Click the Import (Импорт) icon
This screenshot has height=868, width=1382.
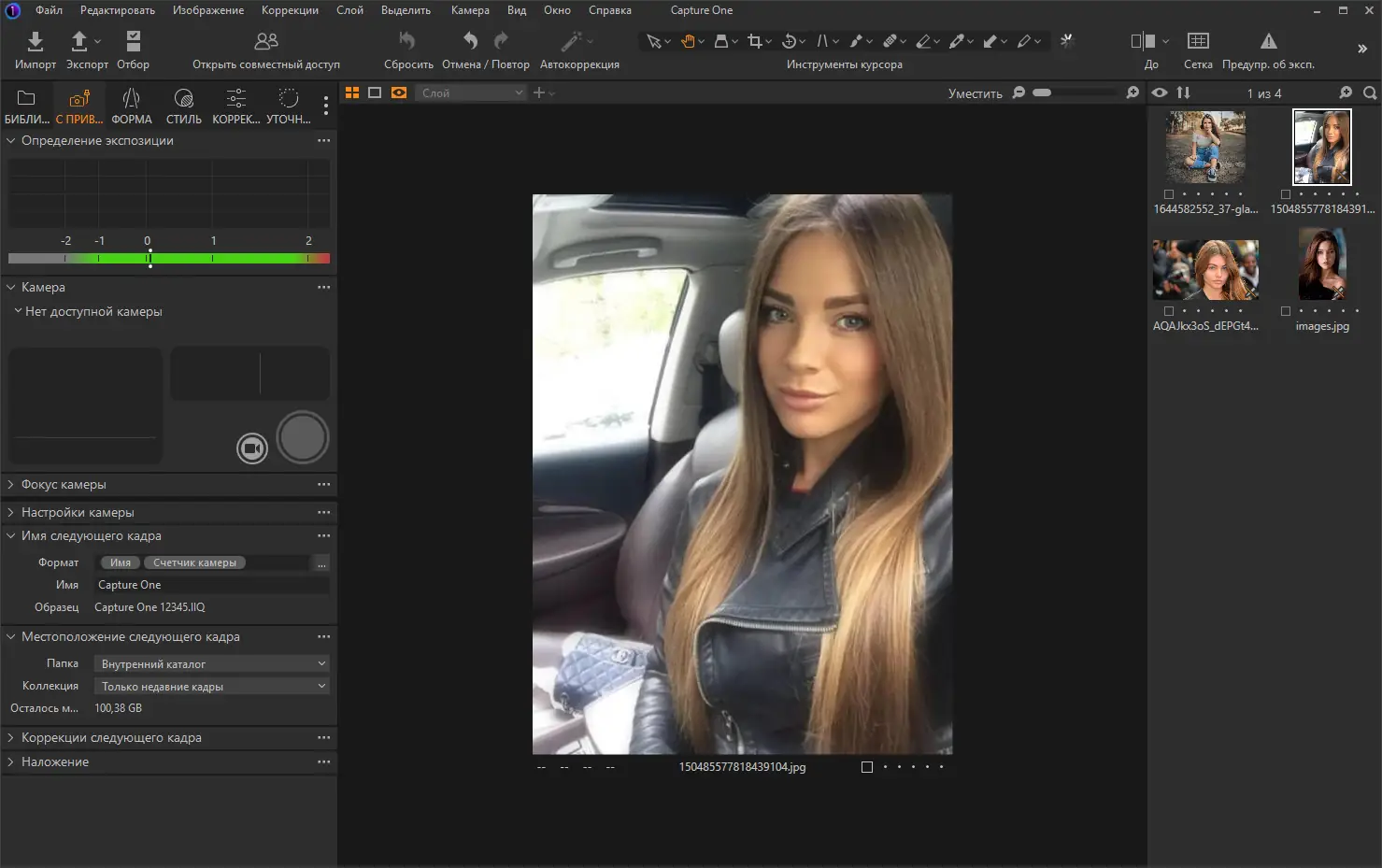pos(35,41)
